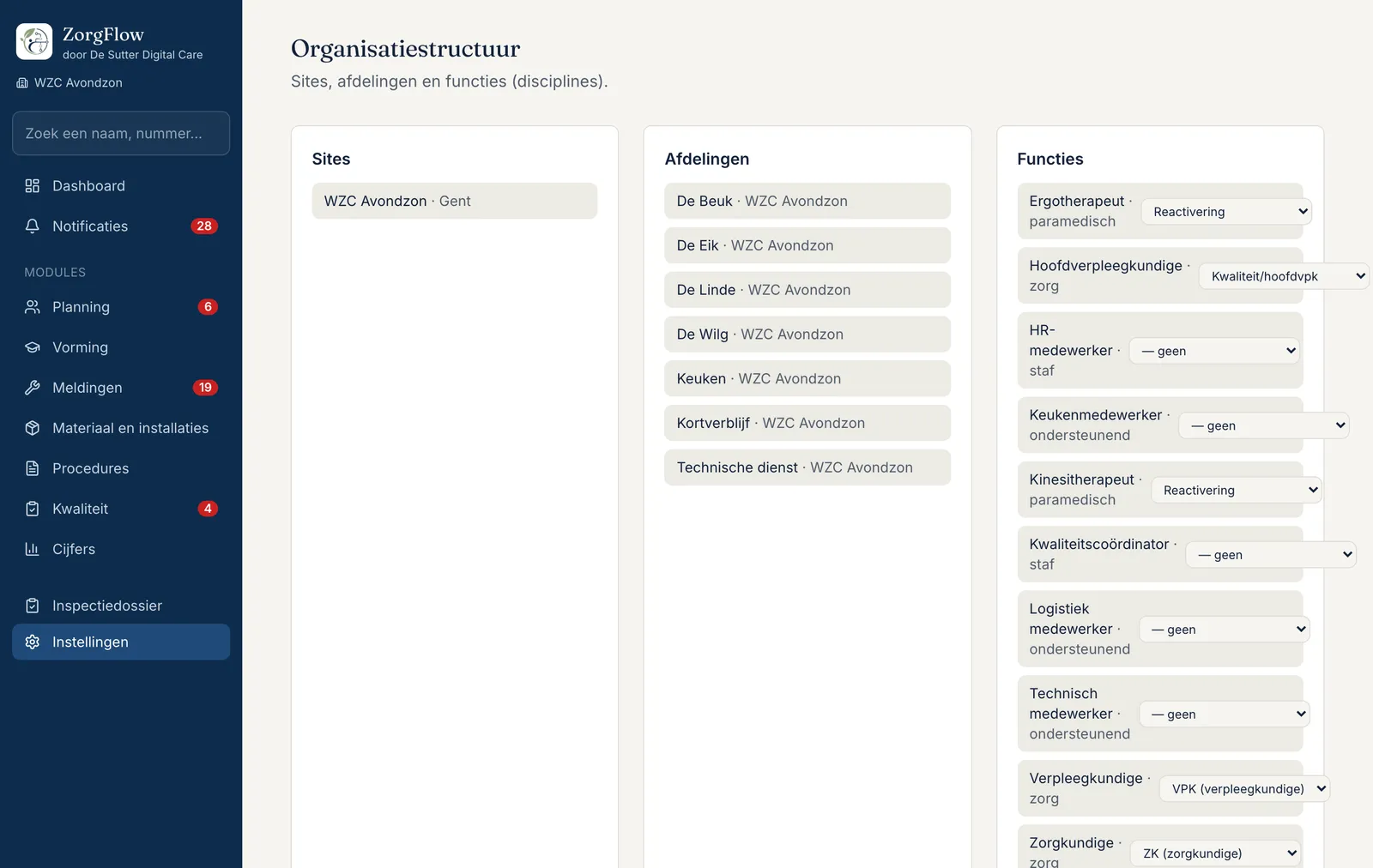
Task: Open discipline dropdown for Verpleegkundige
Action: tap(1245, 788)
